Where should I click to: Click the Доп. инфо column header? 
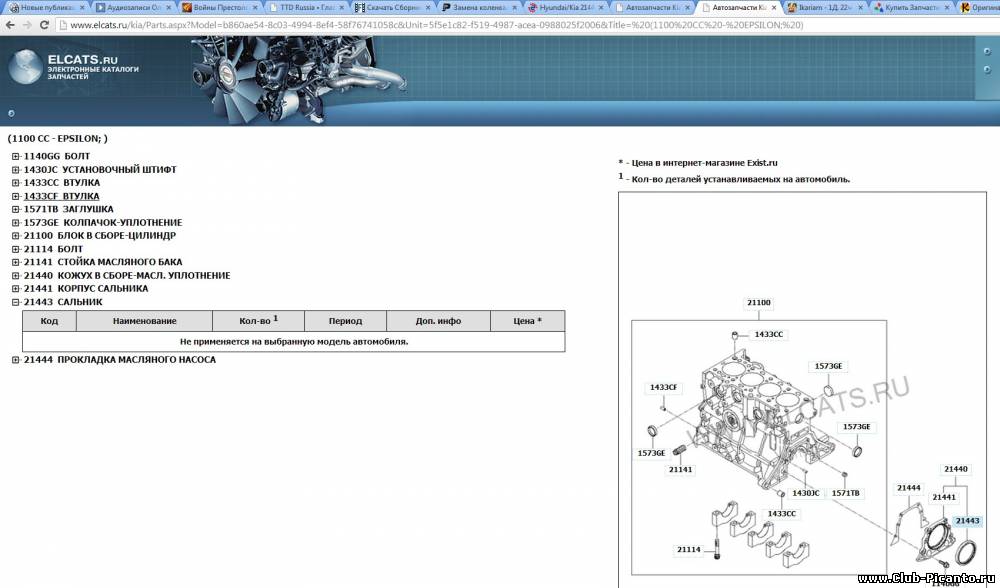pos(438,321)
